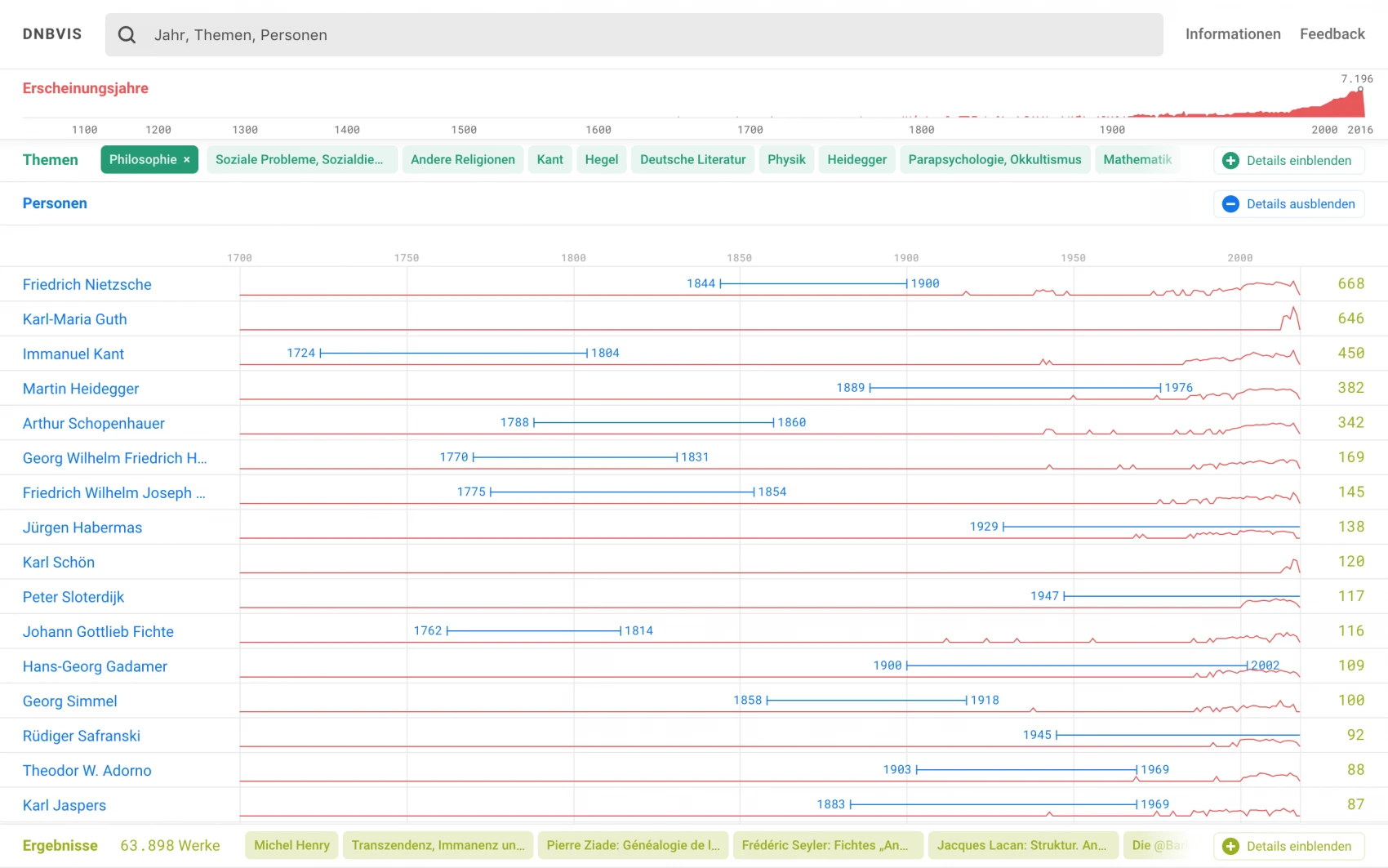1388x868 pixels.
Task: Click the peak of Erscheinungsjahre histogram
Action: point(1360,91)
